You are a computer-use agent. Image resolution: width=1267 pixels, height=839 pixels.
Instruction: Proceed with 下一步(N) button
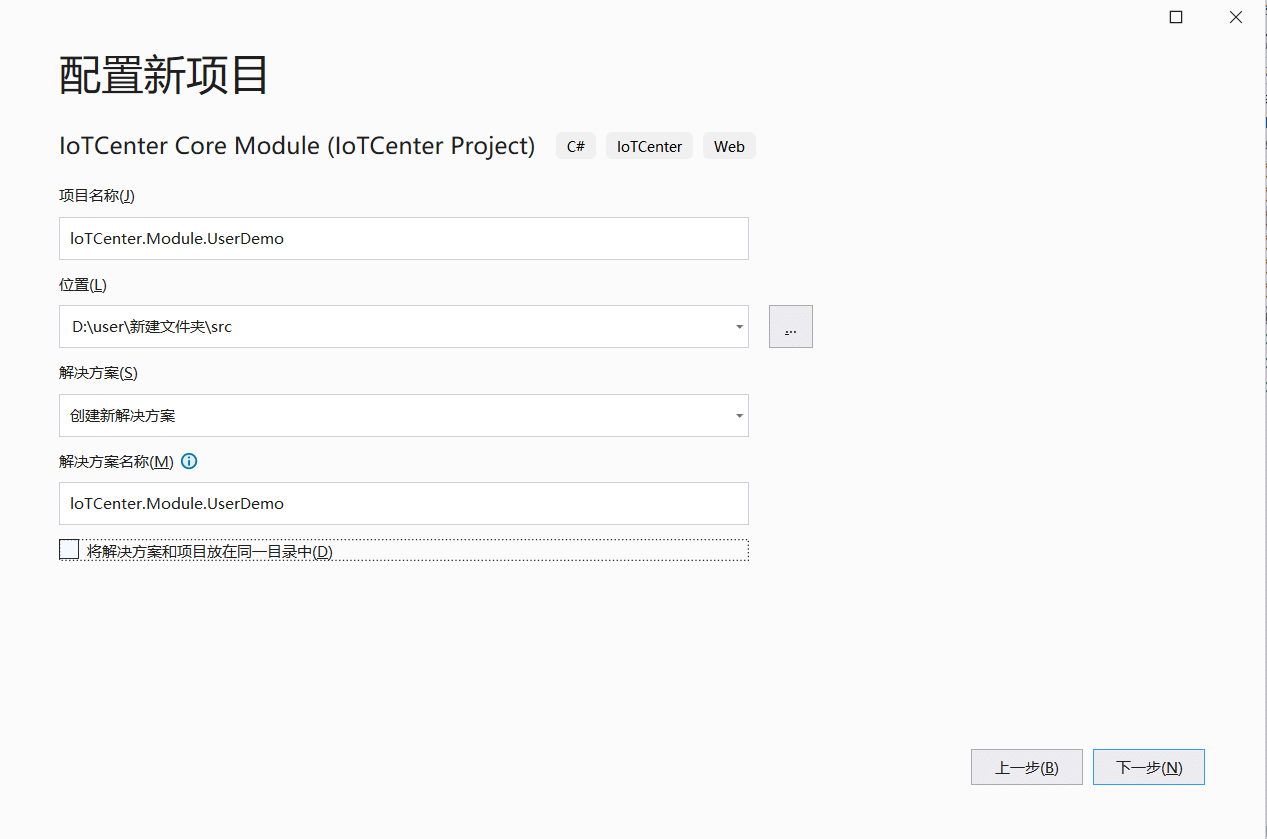click(x=1148, y=767)
